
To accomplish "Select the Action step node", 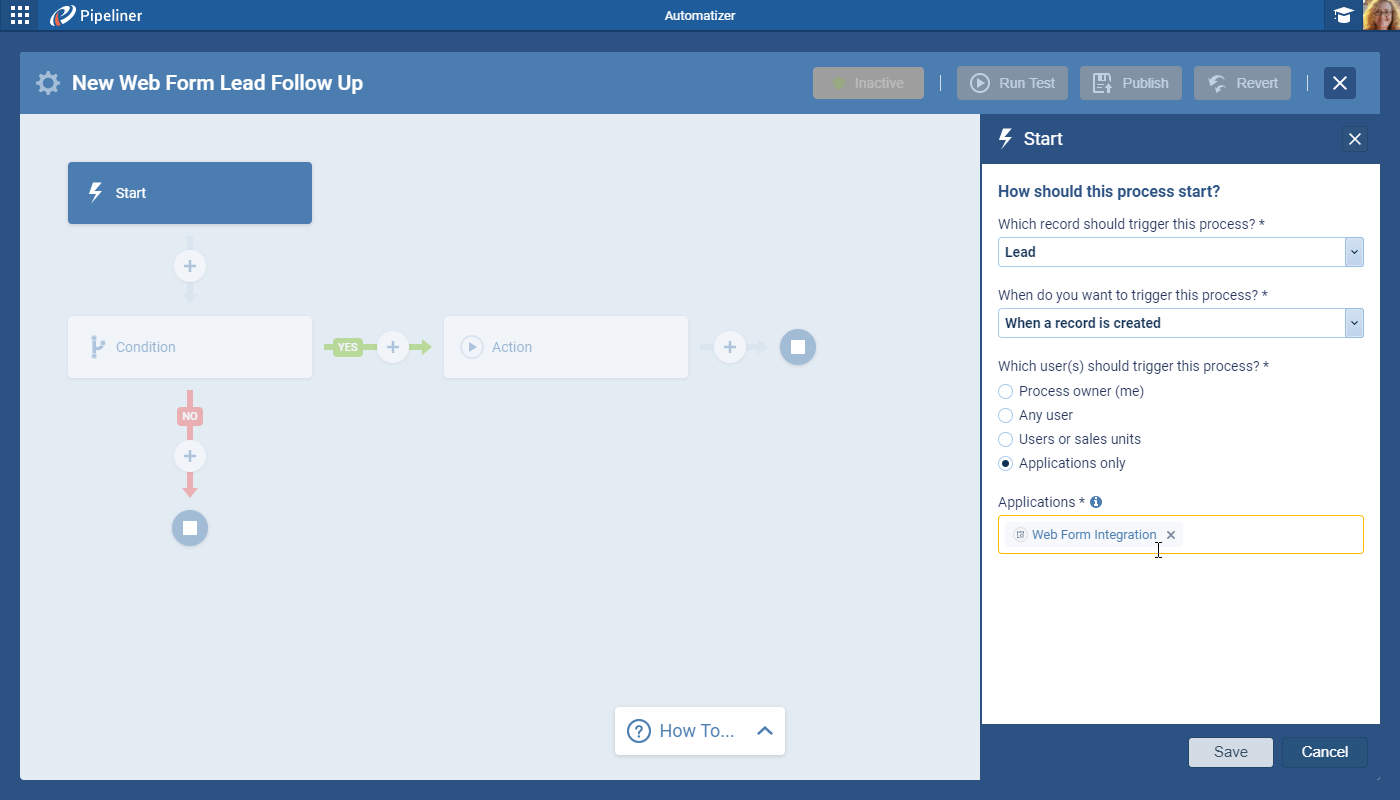I will (x=565, y=346).
